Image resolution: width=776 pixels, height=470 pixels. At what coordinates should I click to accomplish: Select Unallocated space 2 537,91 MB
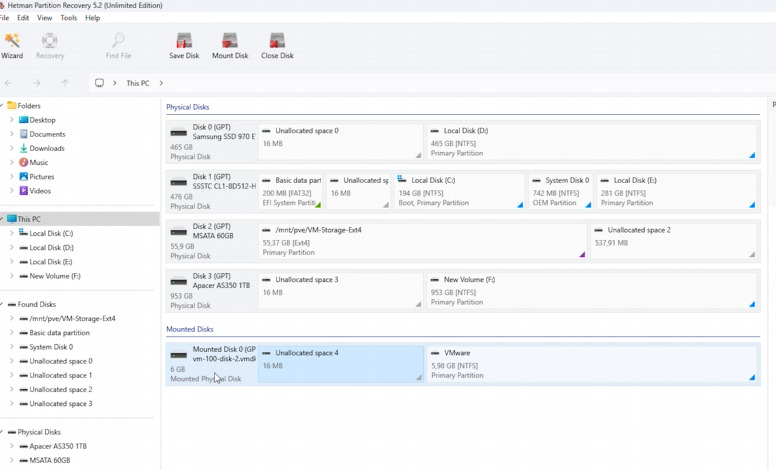(x=674, y=241)
